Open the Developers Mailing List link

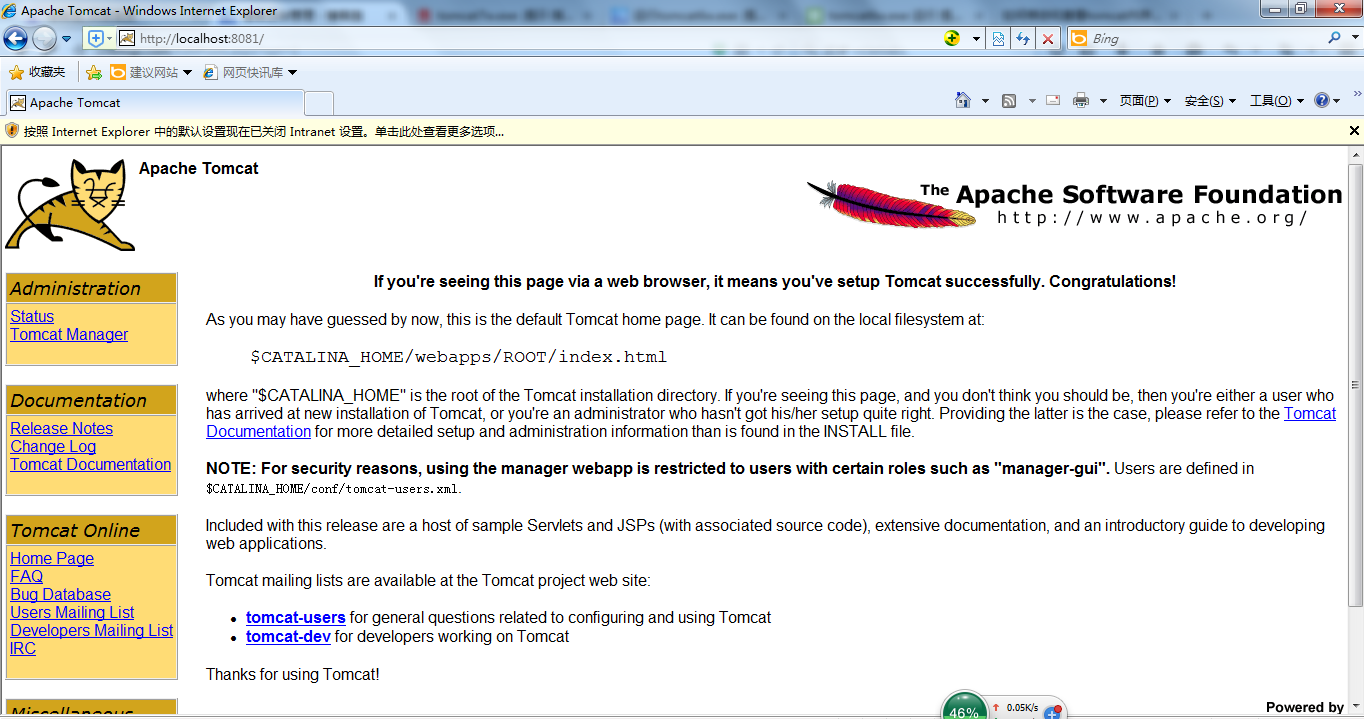pyautogui.click(x=92, y=630)
